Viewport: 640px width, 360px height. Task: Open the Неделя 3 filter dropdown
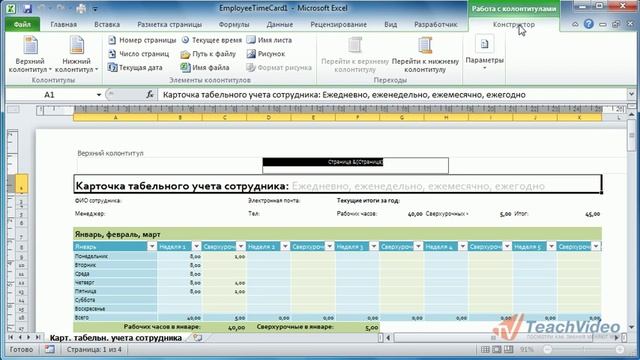click(373, 247)
